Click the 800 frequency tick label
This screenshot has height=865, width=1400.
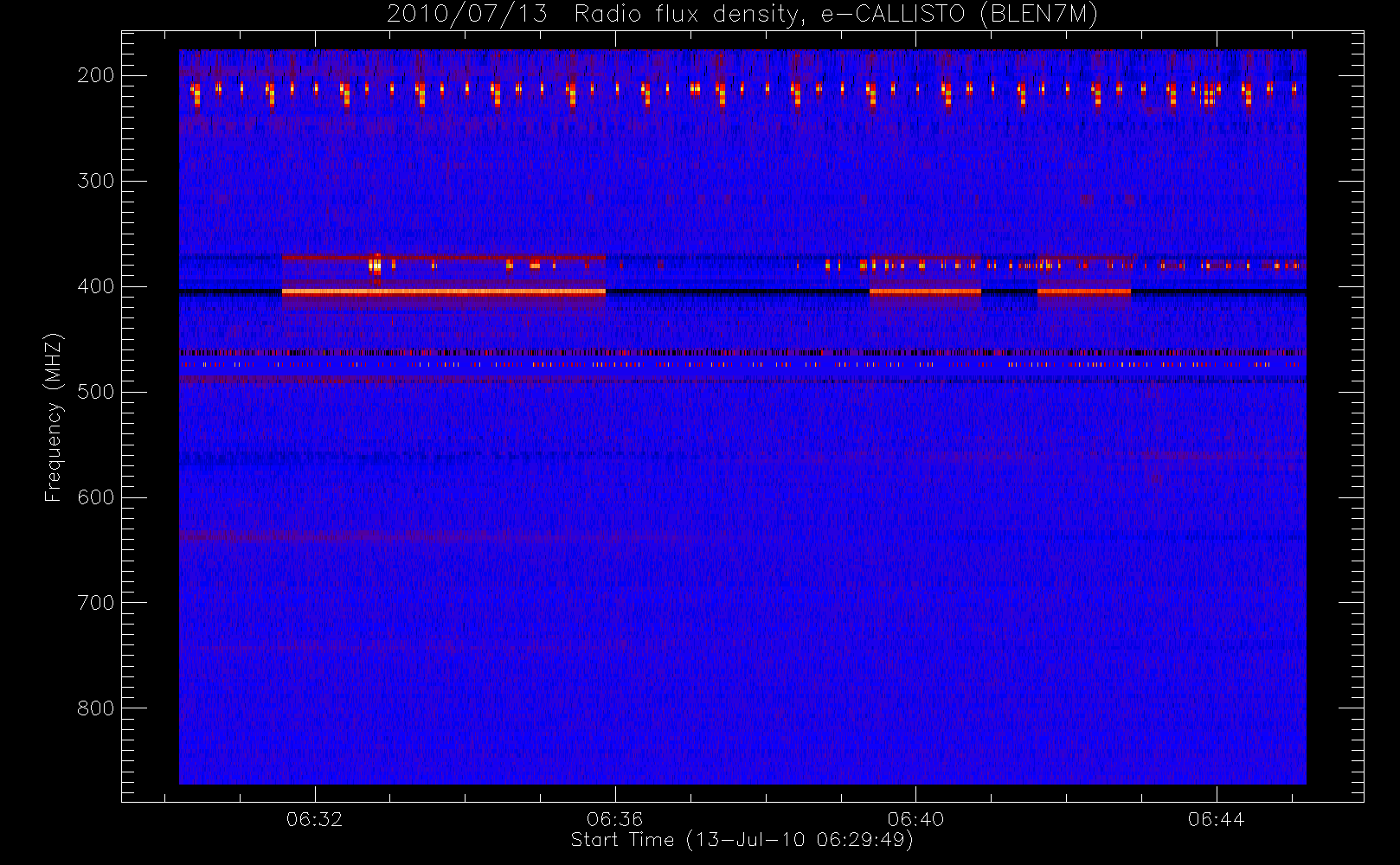96,708
